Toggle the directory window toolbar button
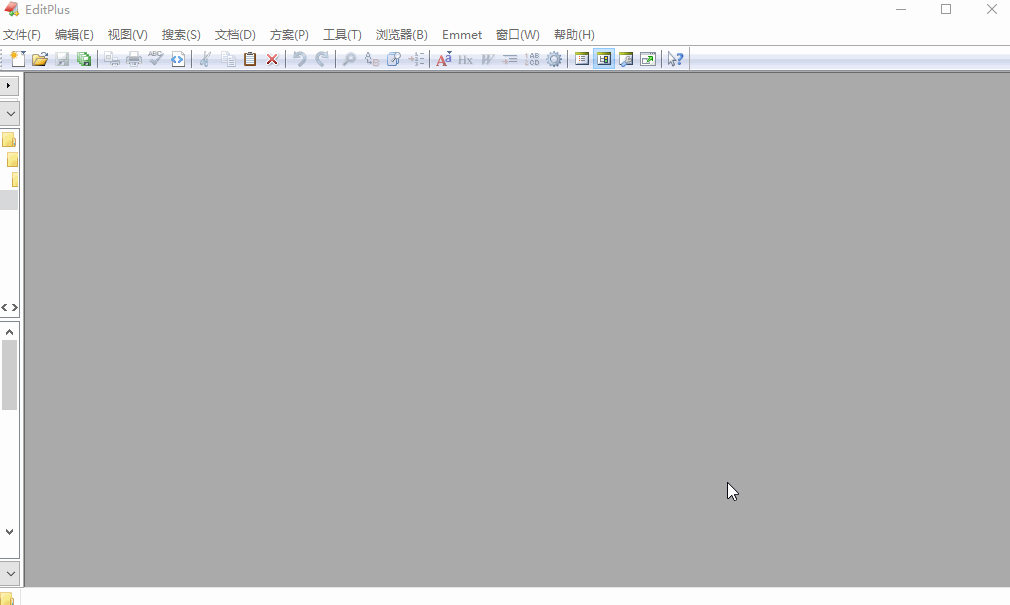The width and height of the screenshot is (1010, 605). coord(582,59)
